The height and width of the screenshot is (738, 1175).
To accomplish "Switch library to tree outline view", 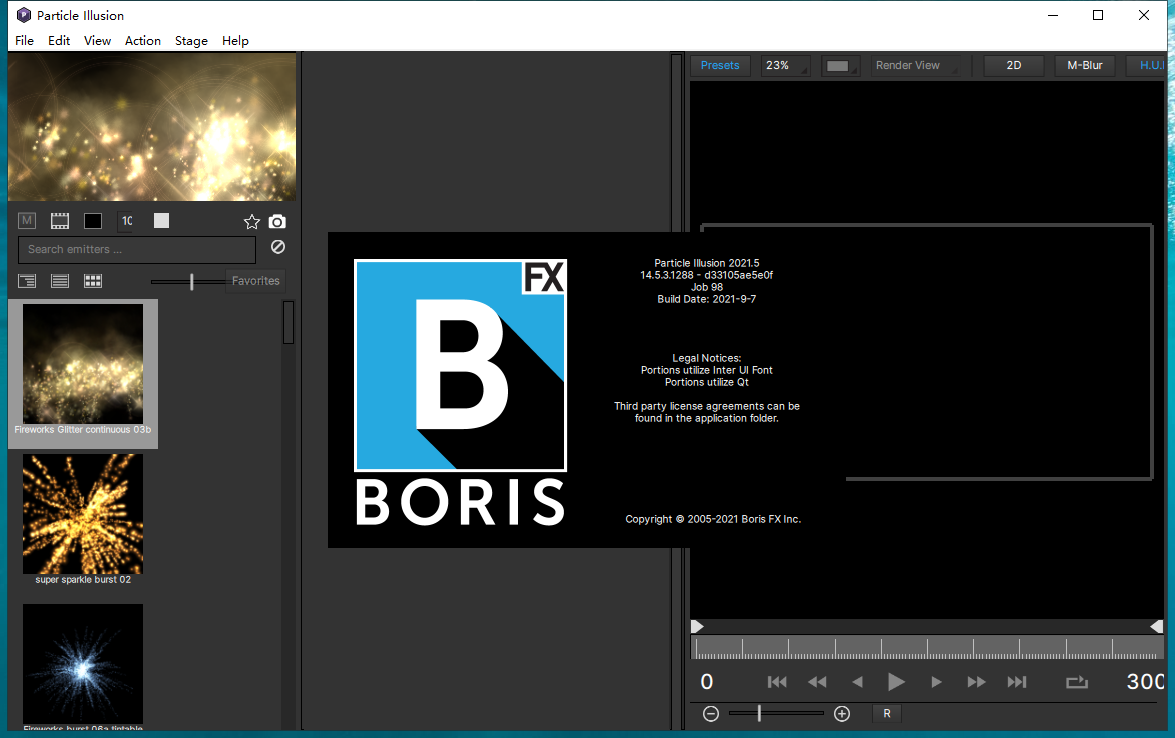I will [27, 281].
